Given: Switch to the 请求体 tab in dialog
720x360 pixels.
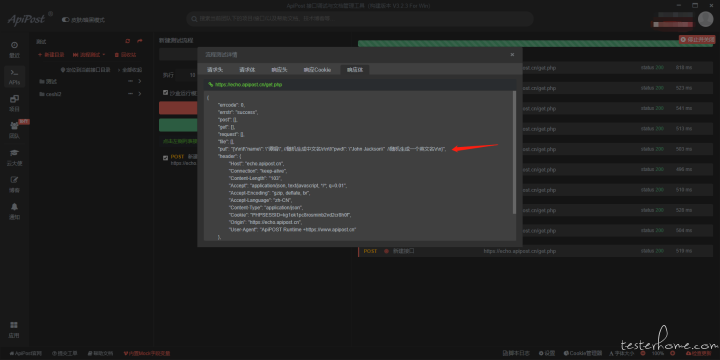Looking at the screenshot, I should [247, 70].
